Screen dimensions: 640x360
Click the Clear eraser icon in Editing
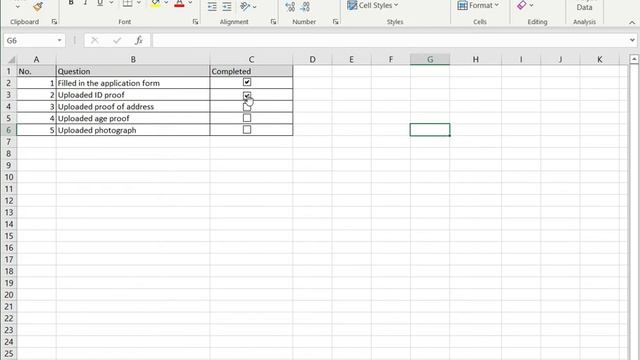coord(522,5)
